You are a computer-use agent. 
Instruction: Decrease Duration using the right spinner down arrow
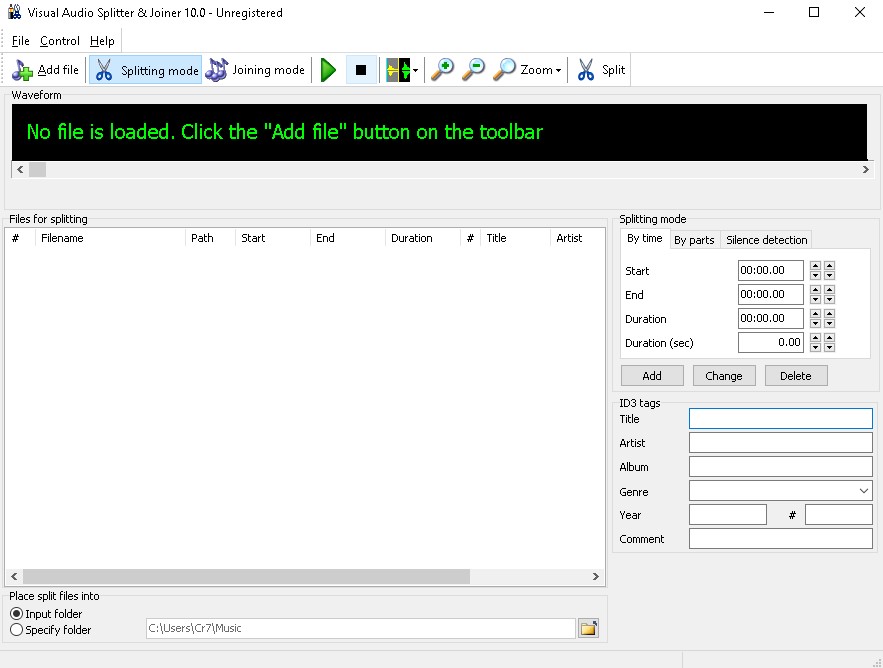point(829,323)
